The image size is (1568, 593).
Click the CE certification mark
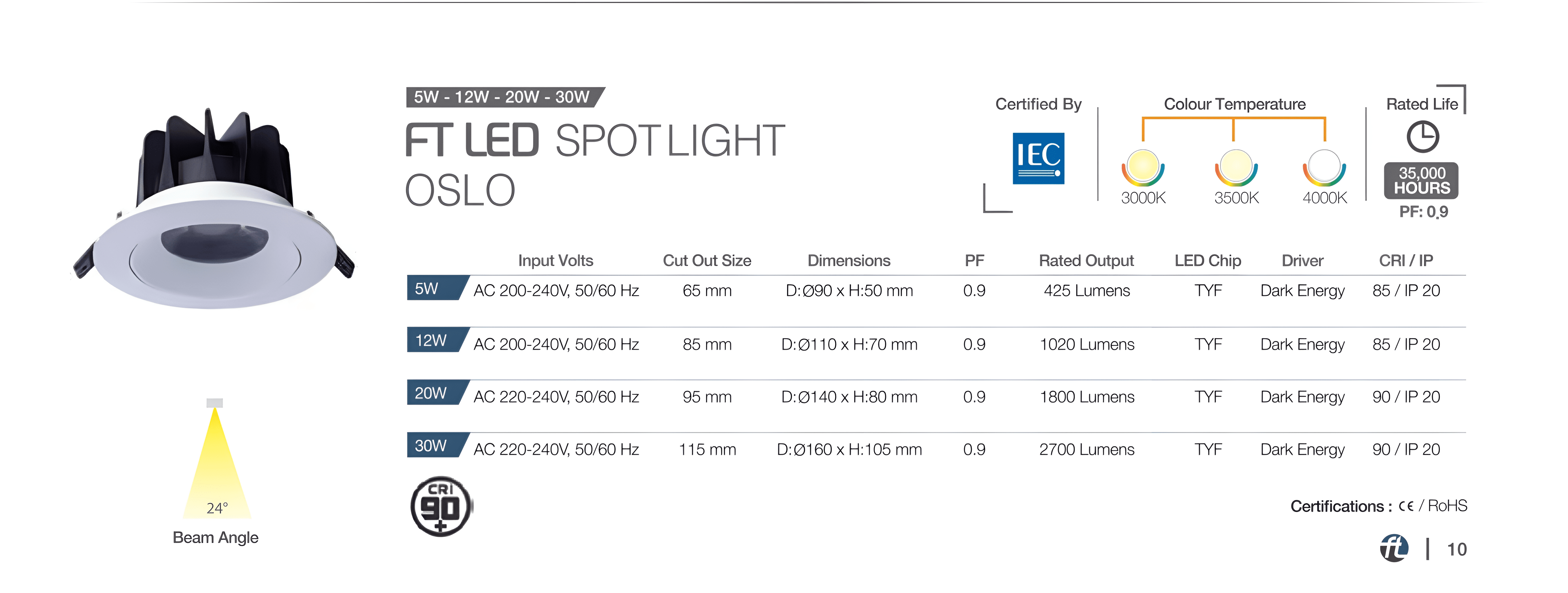[x=1406, y=506]
